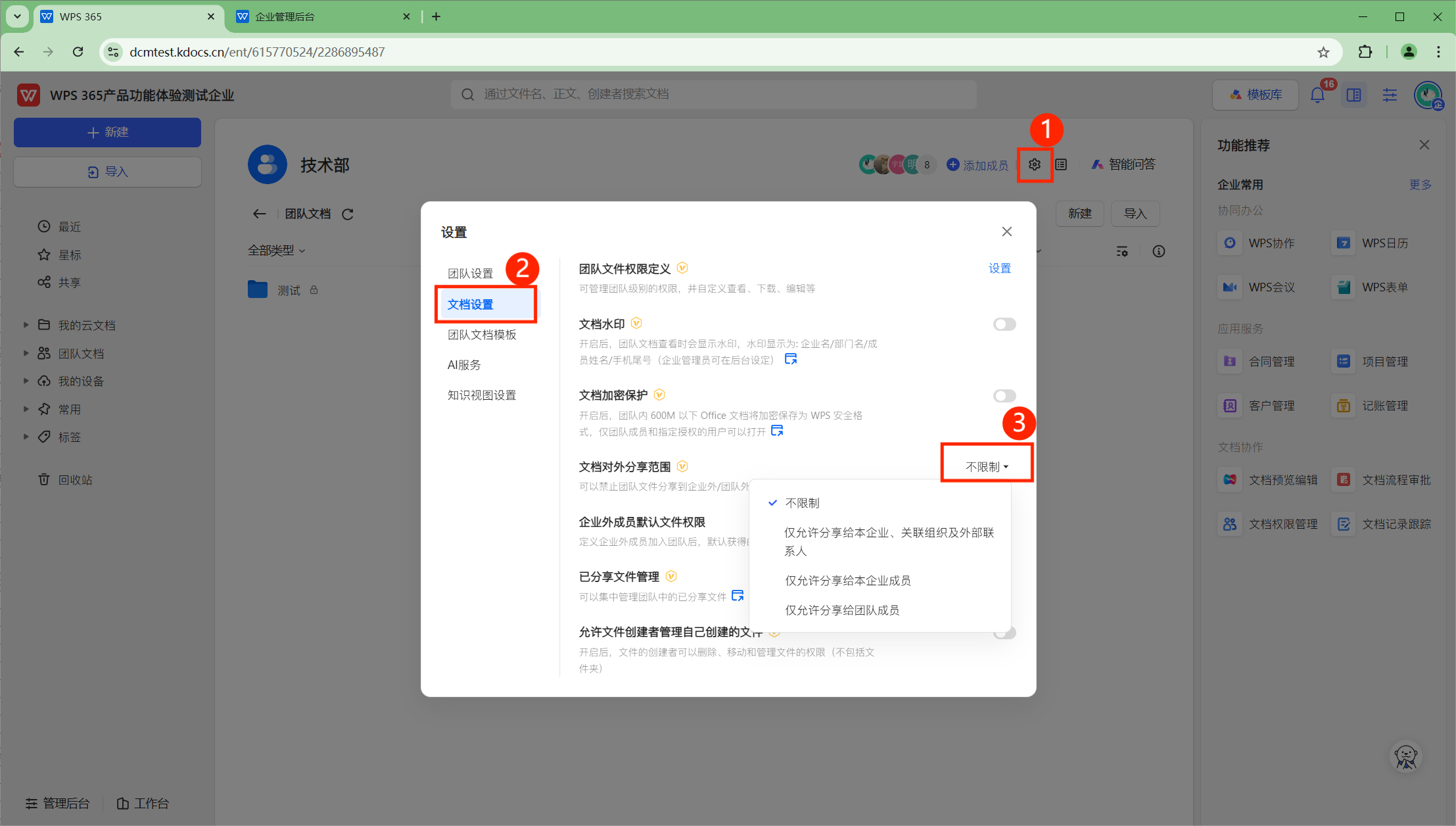The height and width of the screenshot is (826, 1456).
Task: Click 添加成员 link
Action: tap(977, 165)
